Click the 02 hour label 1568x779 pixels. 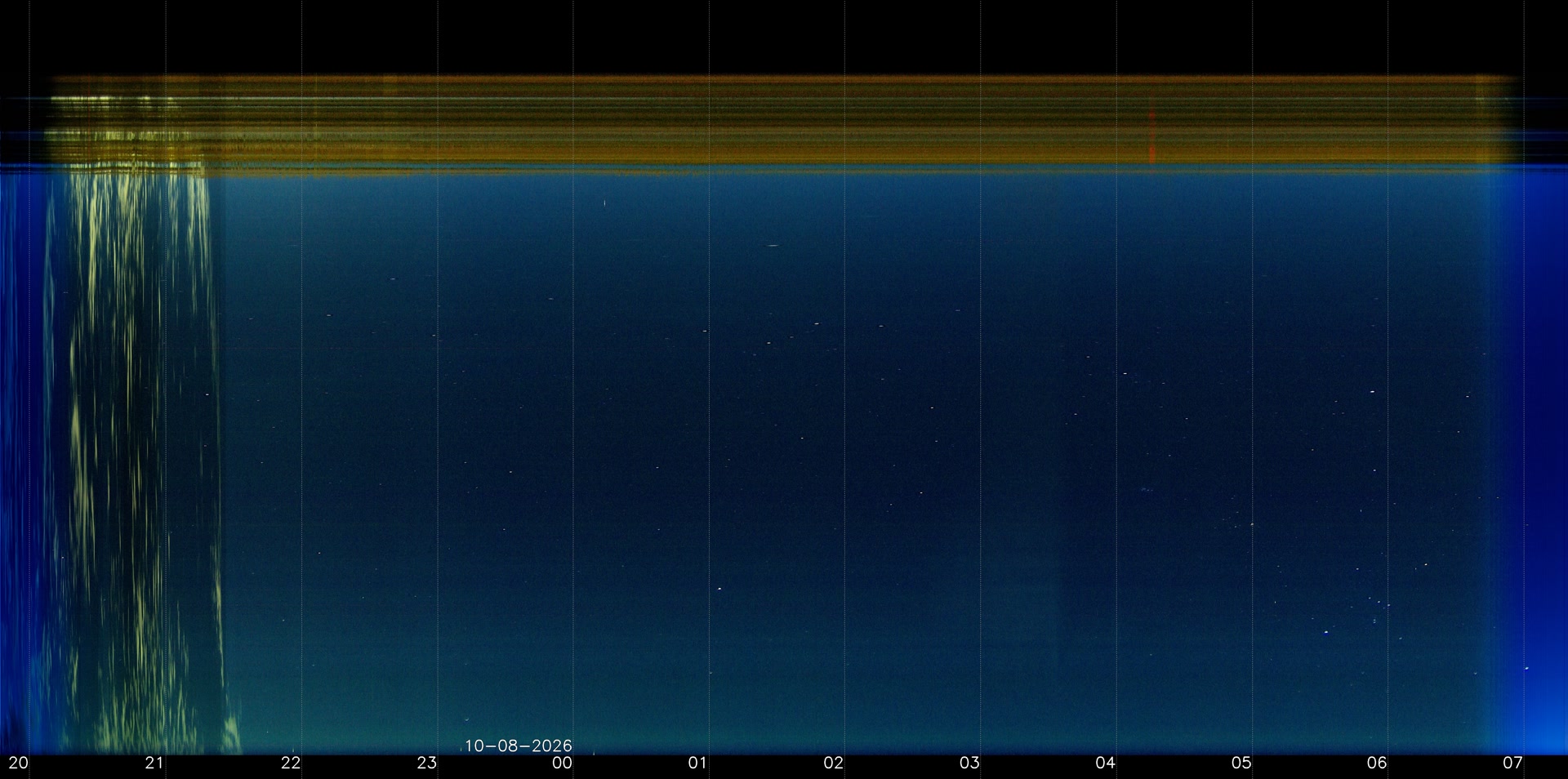pos(833,763)
